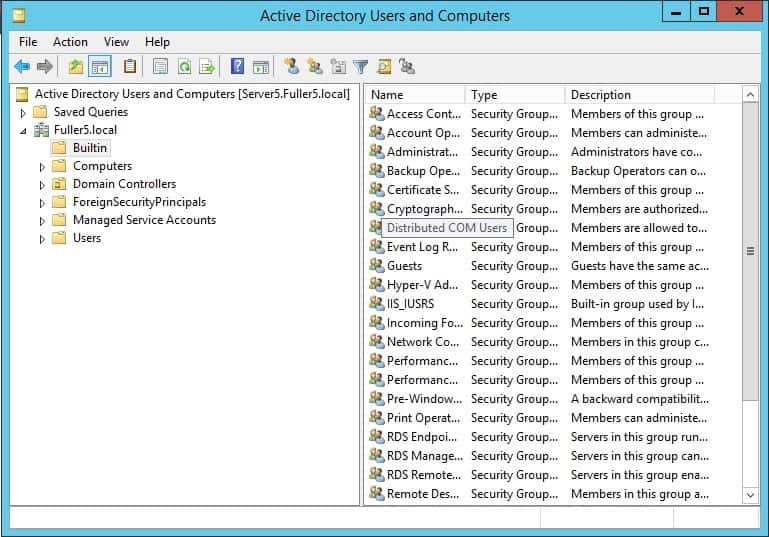Expand the Saved Queries node
Viewport: 769px width, 537px height.
pos(23,113)
